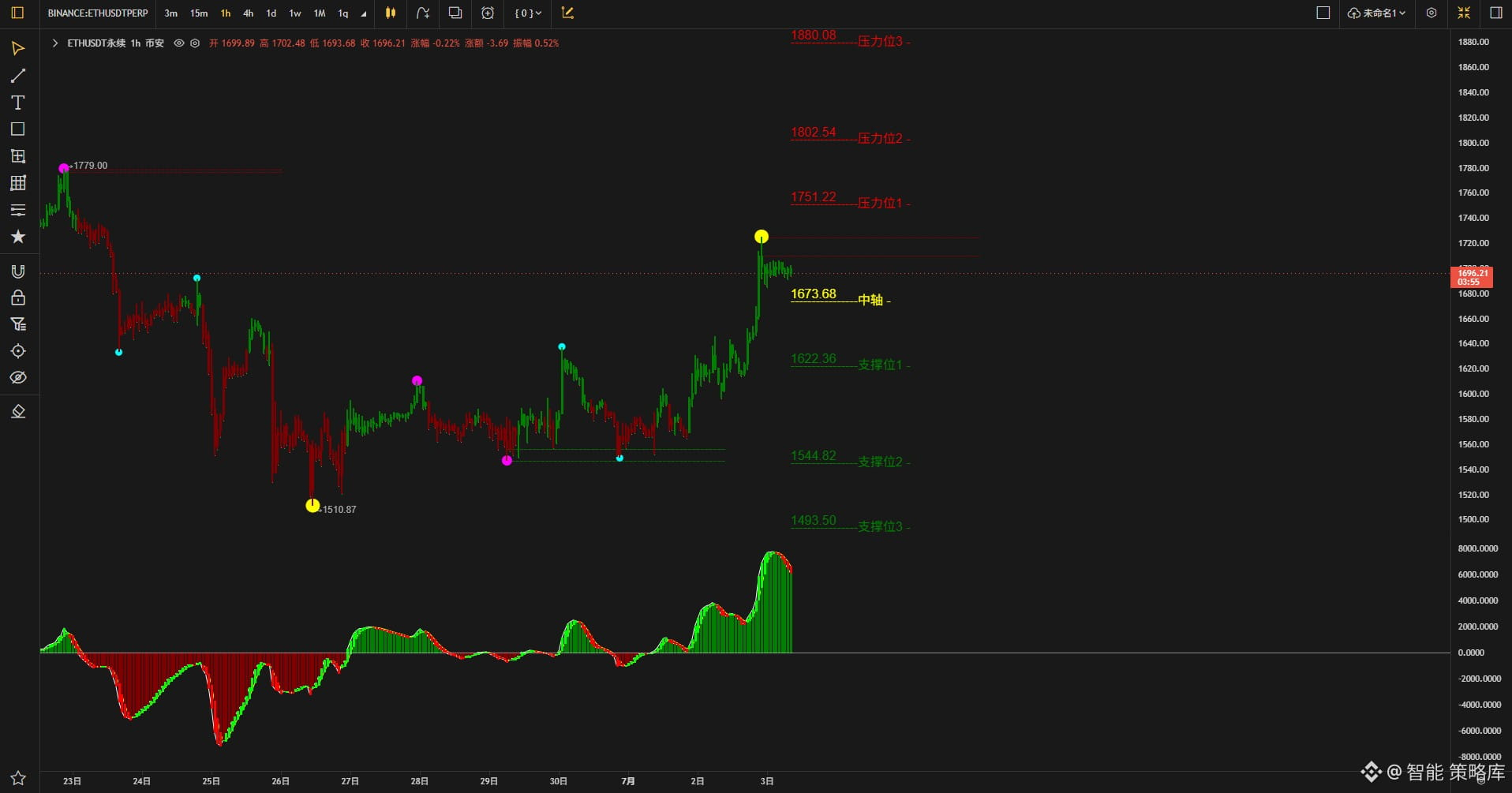Click the favorites star at bottom-left
The image size is (1512, 793).
click(18, 778)
